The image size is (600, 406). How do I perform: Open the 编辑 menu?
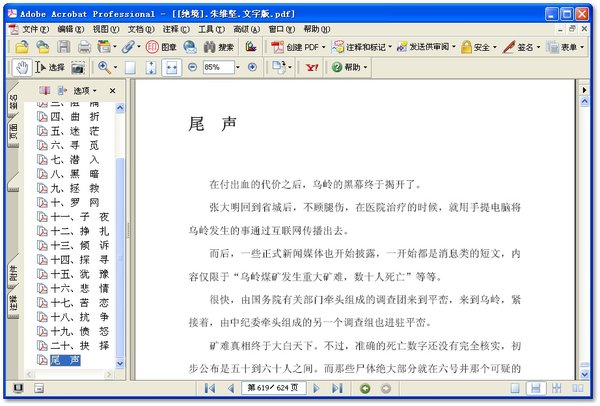(71, 29)
